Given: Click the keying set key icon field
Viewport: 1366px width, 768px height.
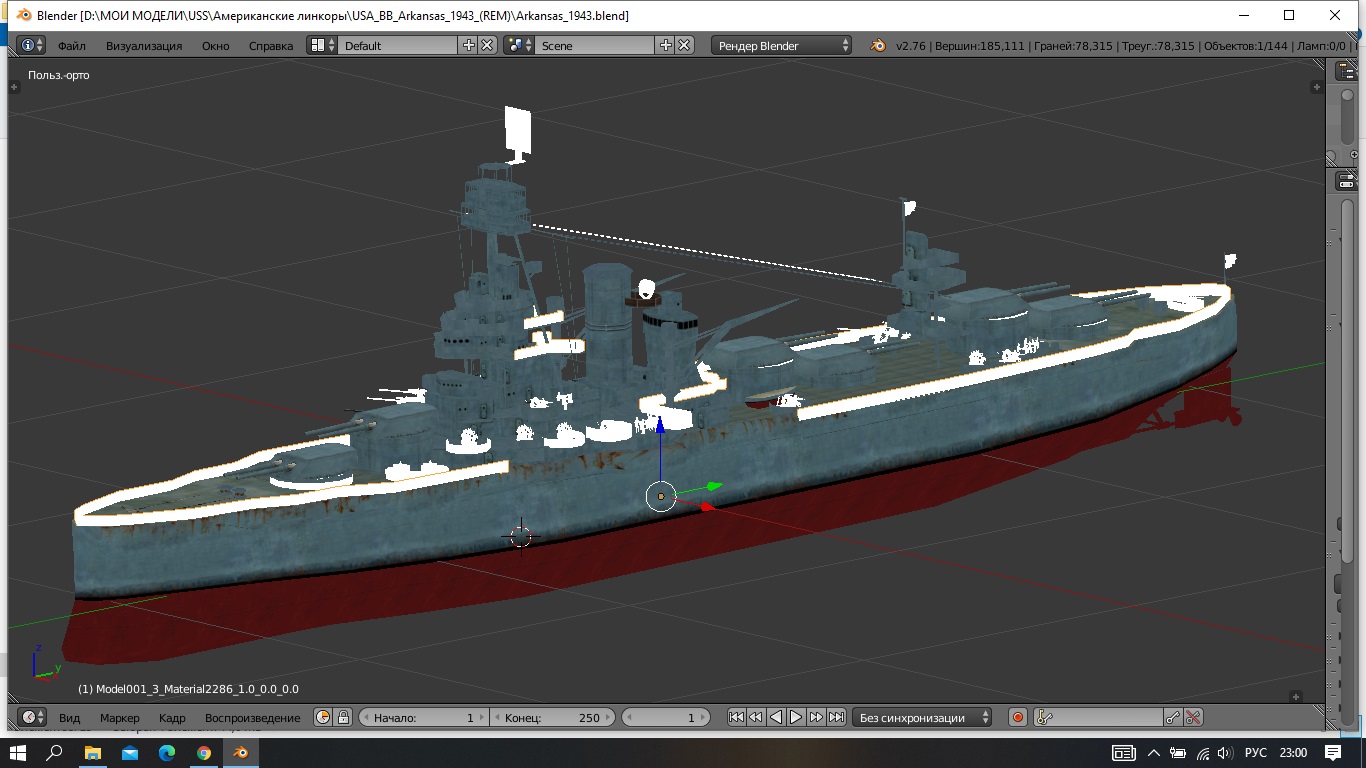Looking at the screenshot, I should (x=1098, y=717).
